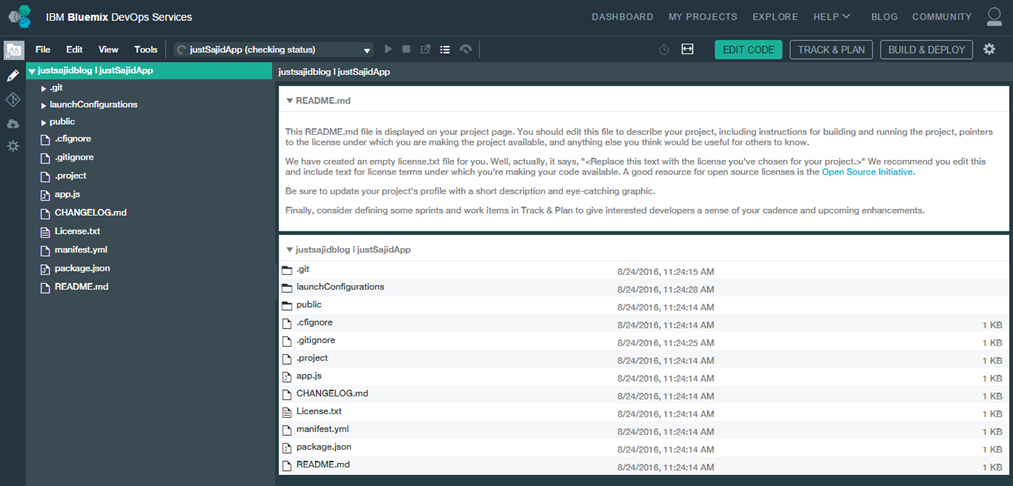
Task: Toggle the maximize-width editor icon
Action: coord(687,49)
